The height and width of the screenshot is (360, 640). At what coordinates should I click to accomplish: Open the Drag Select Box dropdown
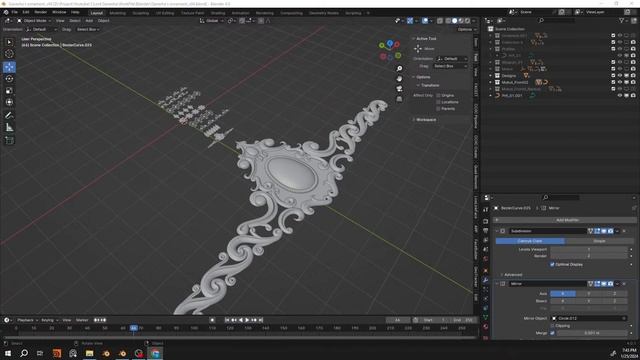click(87, 29)
